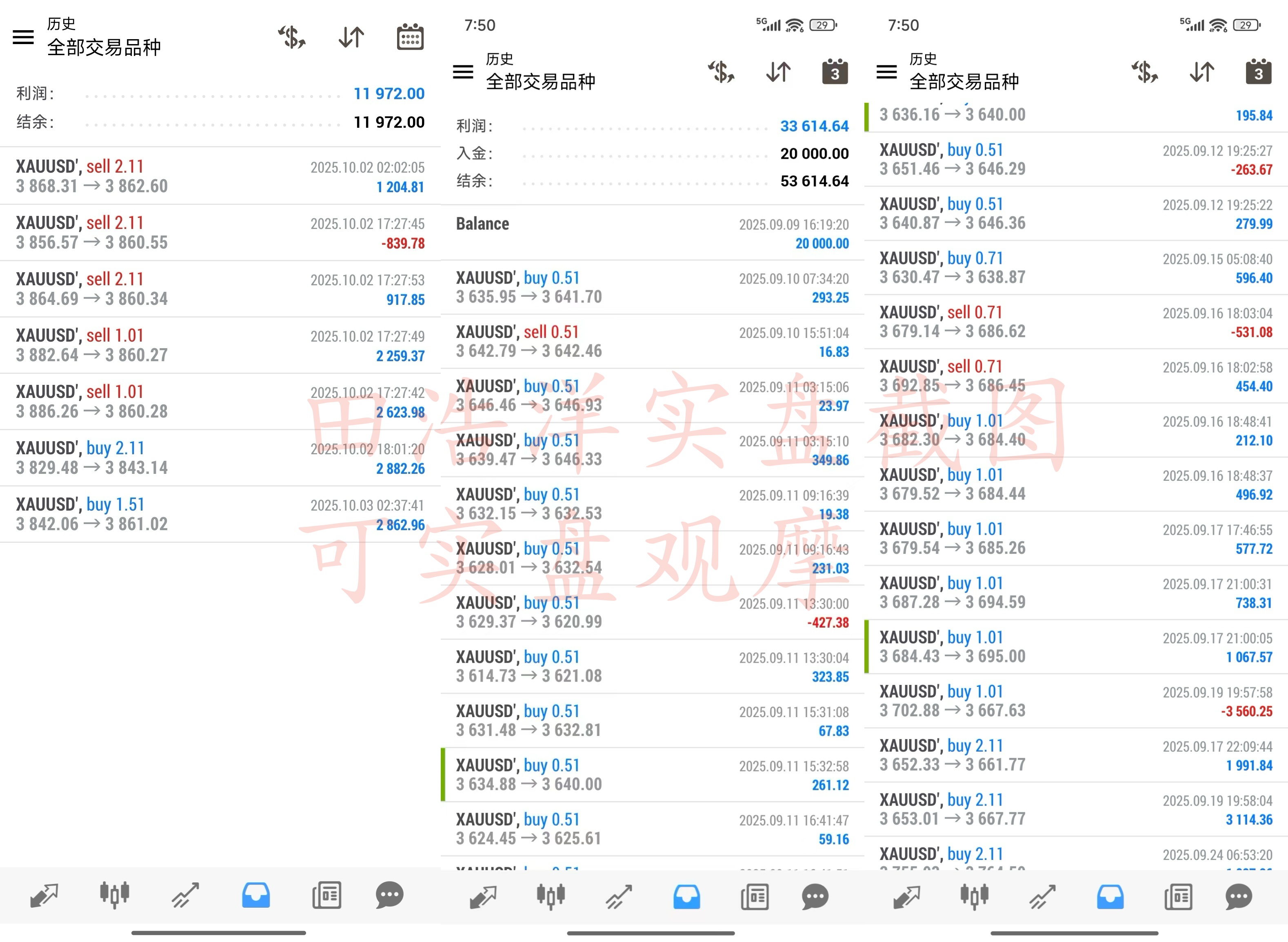Open the Balance 20 000.00 deposit entry

point(652,233)
